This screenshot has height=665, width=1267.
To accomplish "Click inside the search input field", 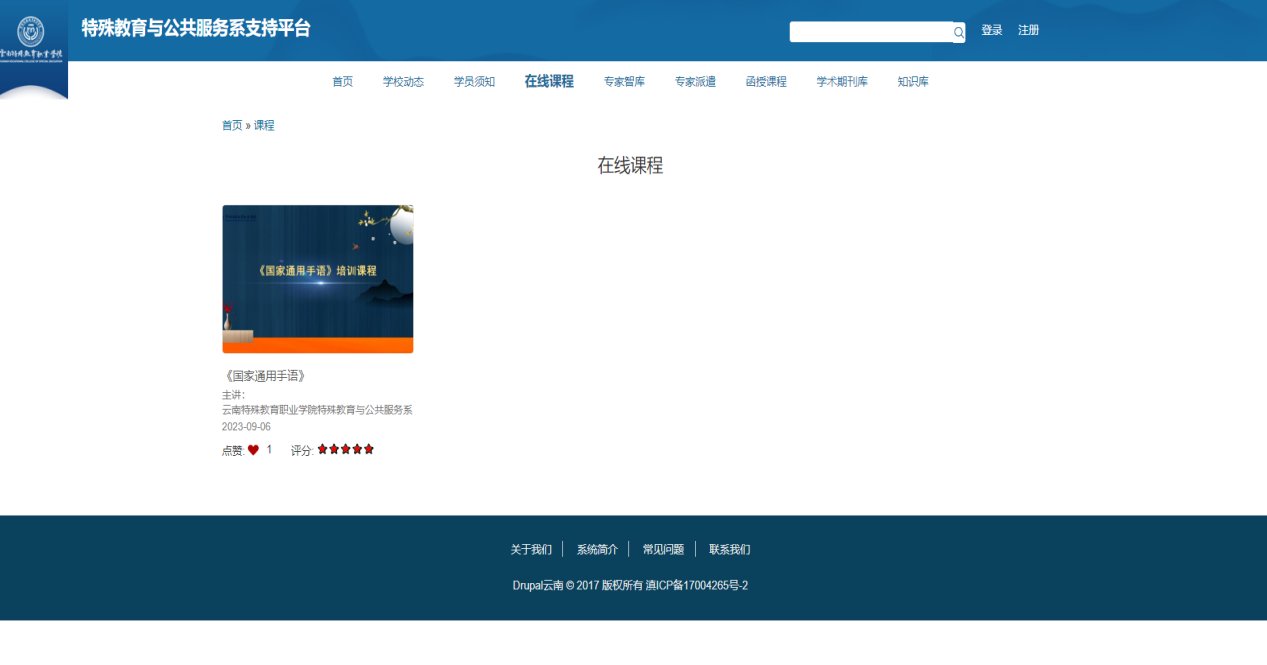I will (870, 32).
